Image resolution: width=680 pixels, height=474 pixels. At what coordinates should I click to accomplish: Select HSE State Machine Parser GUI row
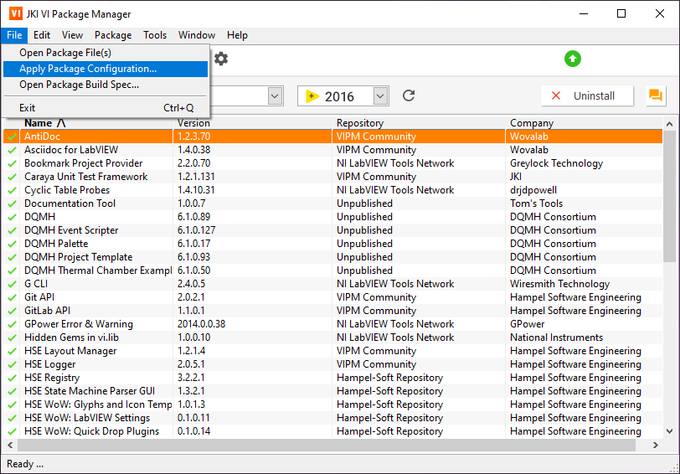click(x=333, y=391)
